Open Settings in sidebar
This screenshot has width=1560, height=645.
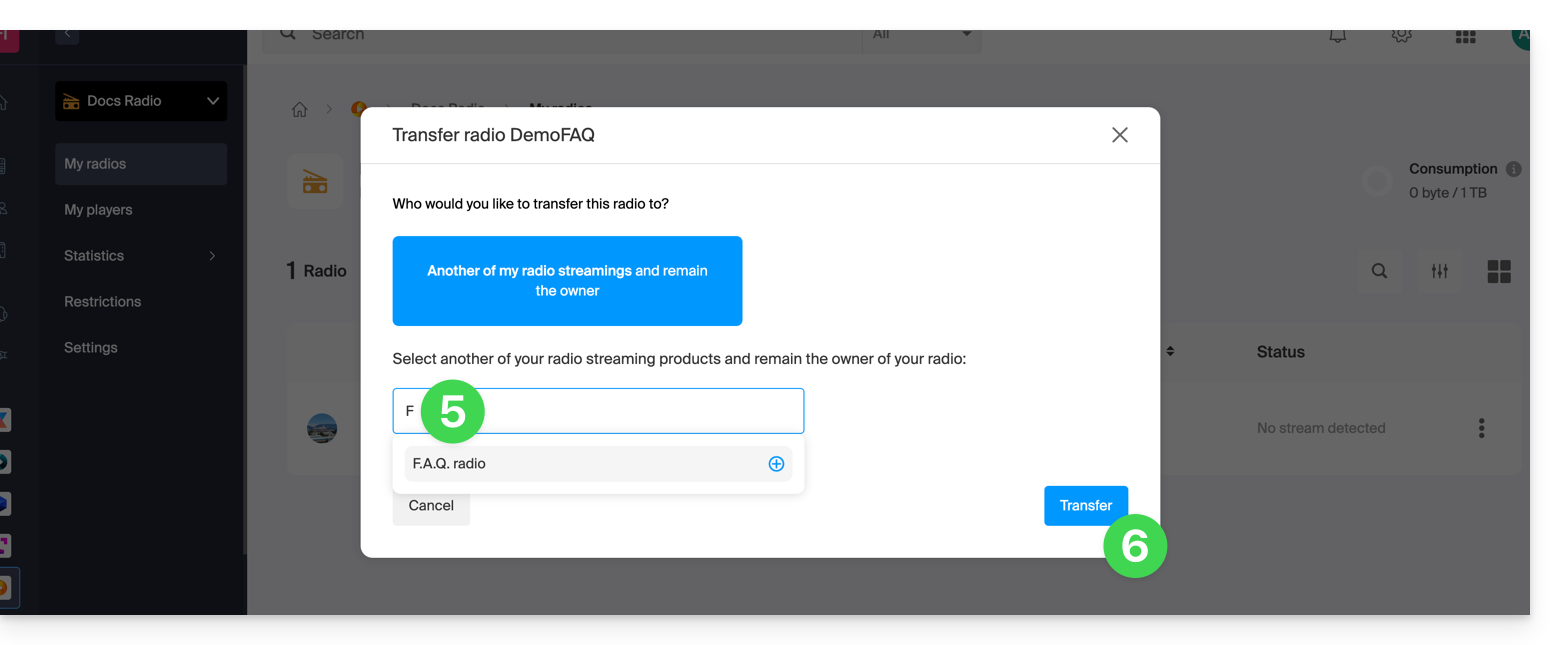(91, 348)
